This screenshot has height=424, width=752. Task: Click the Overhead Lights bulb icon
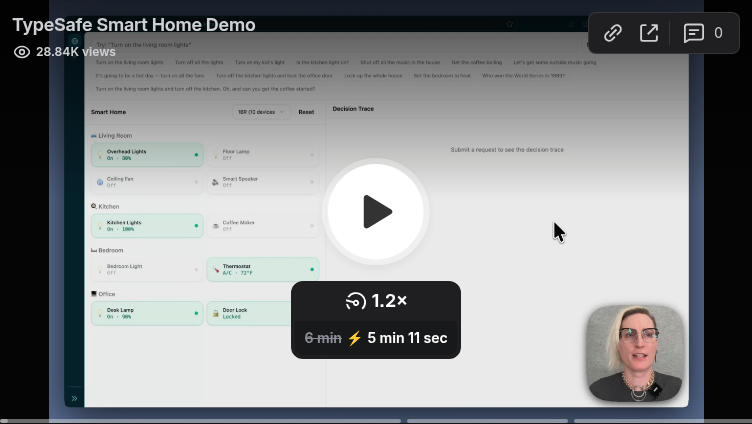(x=100, y=154)
